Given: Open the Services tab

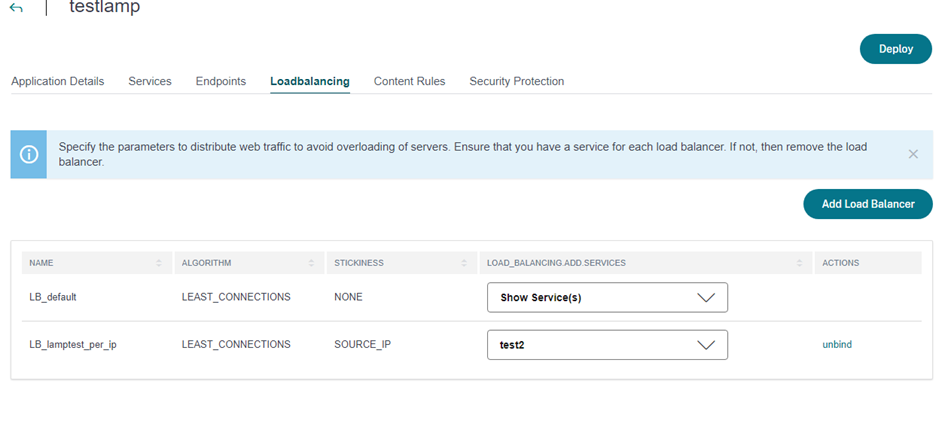Looking at the screenshot, I should tap(149, 81).
